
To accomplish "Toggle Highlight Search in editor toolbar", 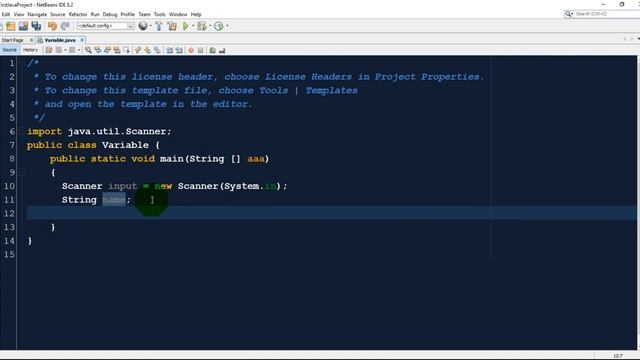I will point(117,50).
